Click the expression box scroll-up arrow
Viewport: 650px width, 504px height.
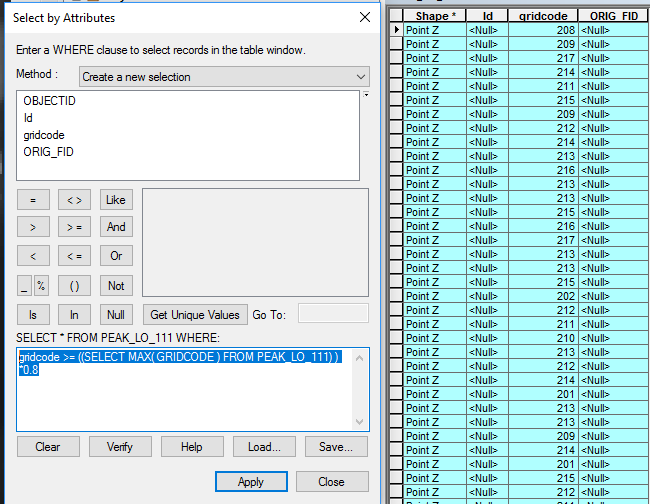360,358
